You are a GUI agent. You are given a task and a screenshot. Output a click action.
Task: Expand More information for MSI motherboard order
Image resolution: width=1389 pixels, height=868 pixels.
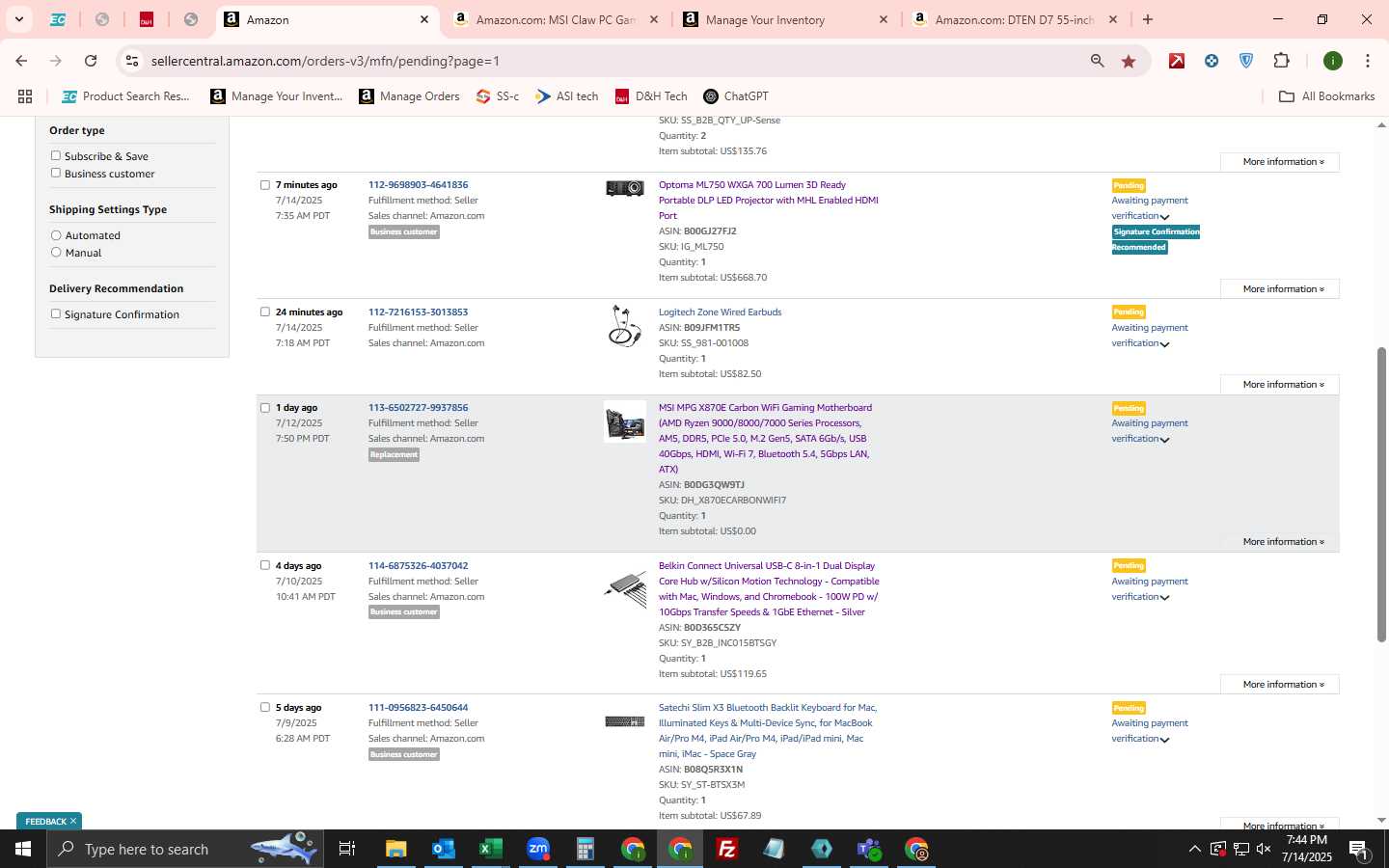coord(1279,542)
